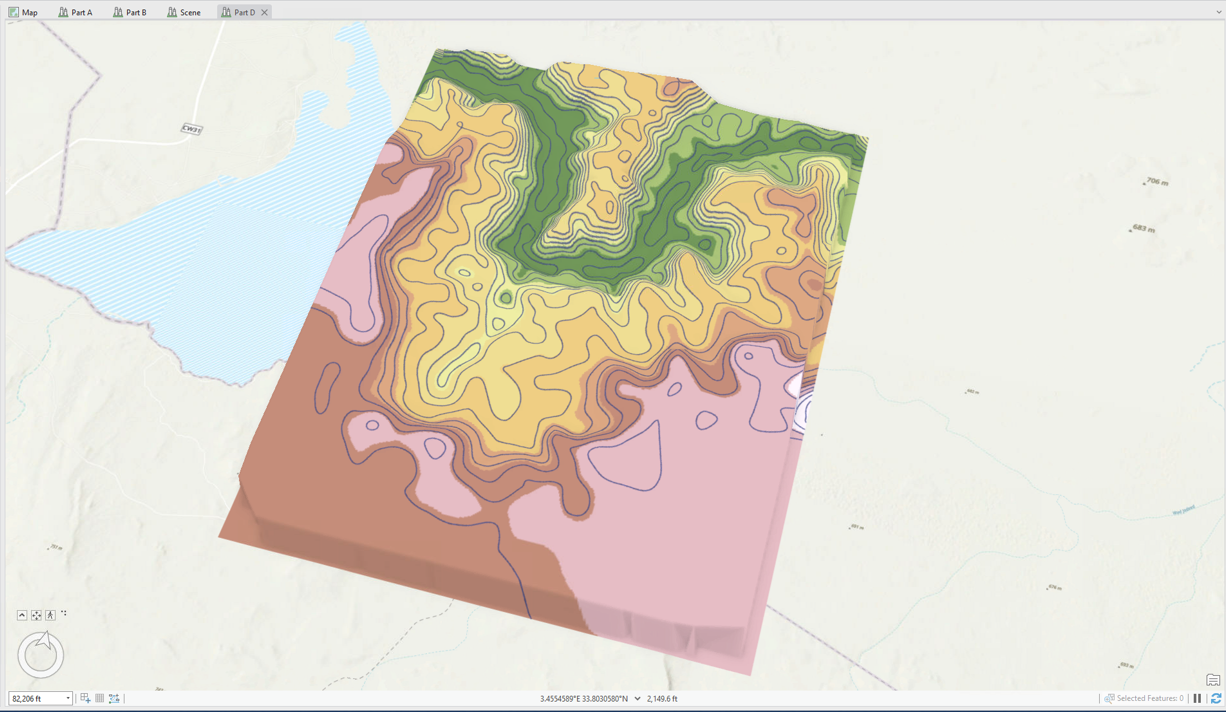Click the navigator ring control
The width and height of the screenshot is (1226, 712).
(x=40, y=656)
